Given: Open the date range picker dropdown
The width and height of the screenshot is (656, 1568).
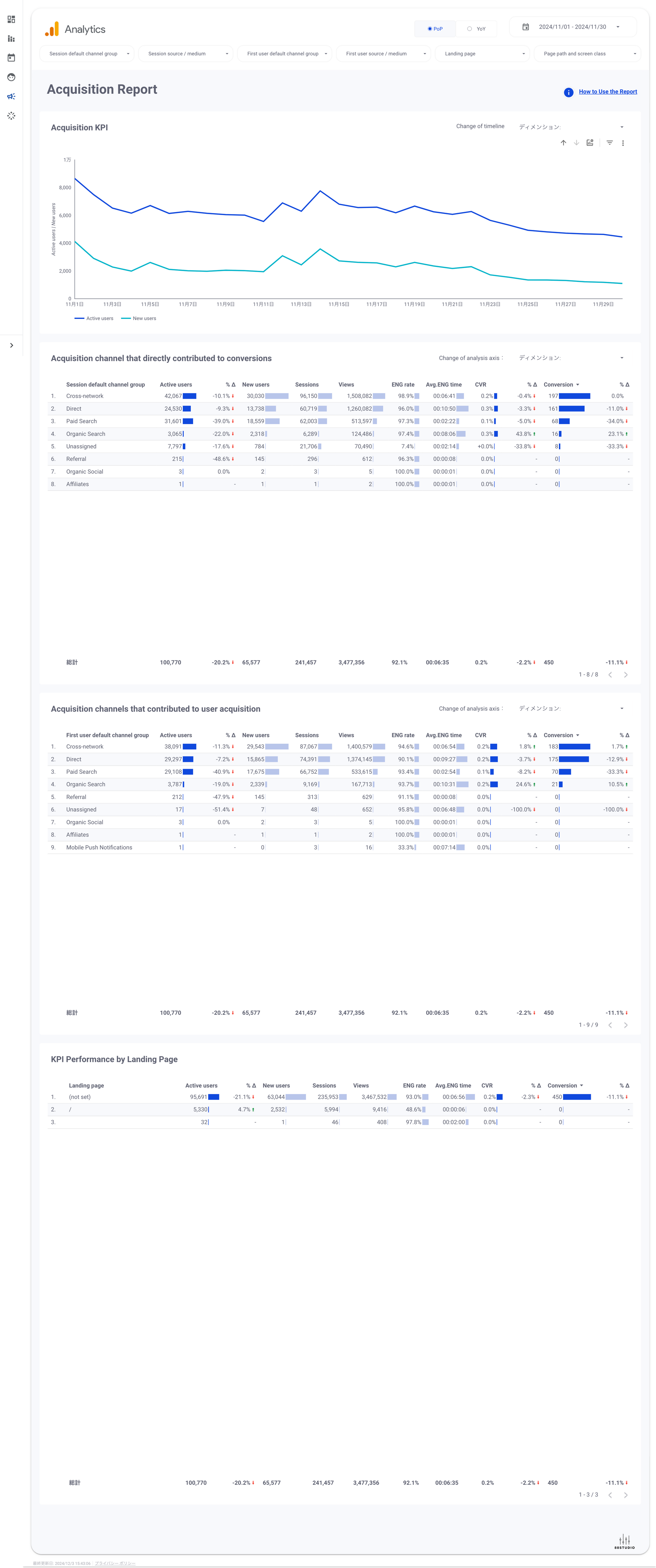Looking at the screenshot, I should pos(572,27).
